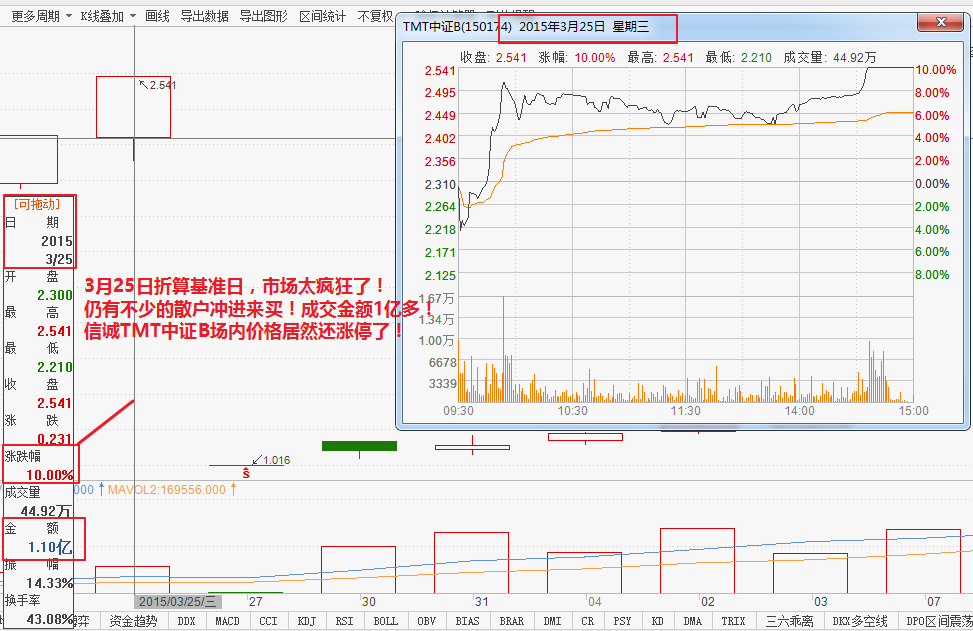Click the 1.016 low price annotation
This screenshot has width=973, height=631.
tap(276, 460)
